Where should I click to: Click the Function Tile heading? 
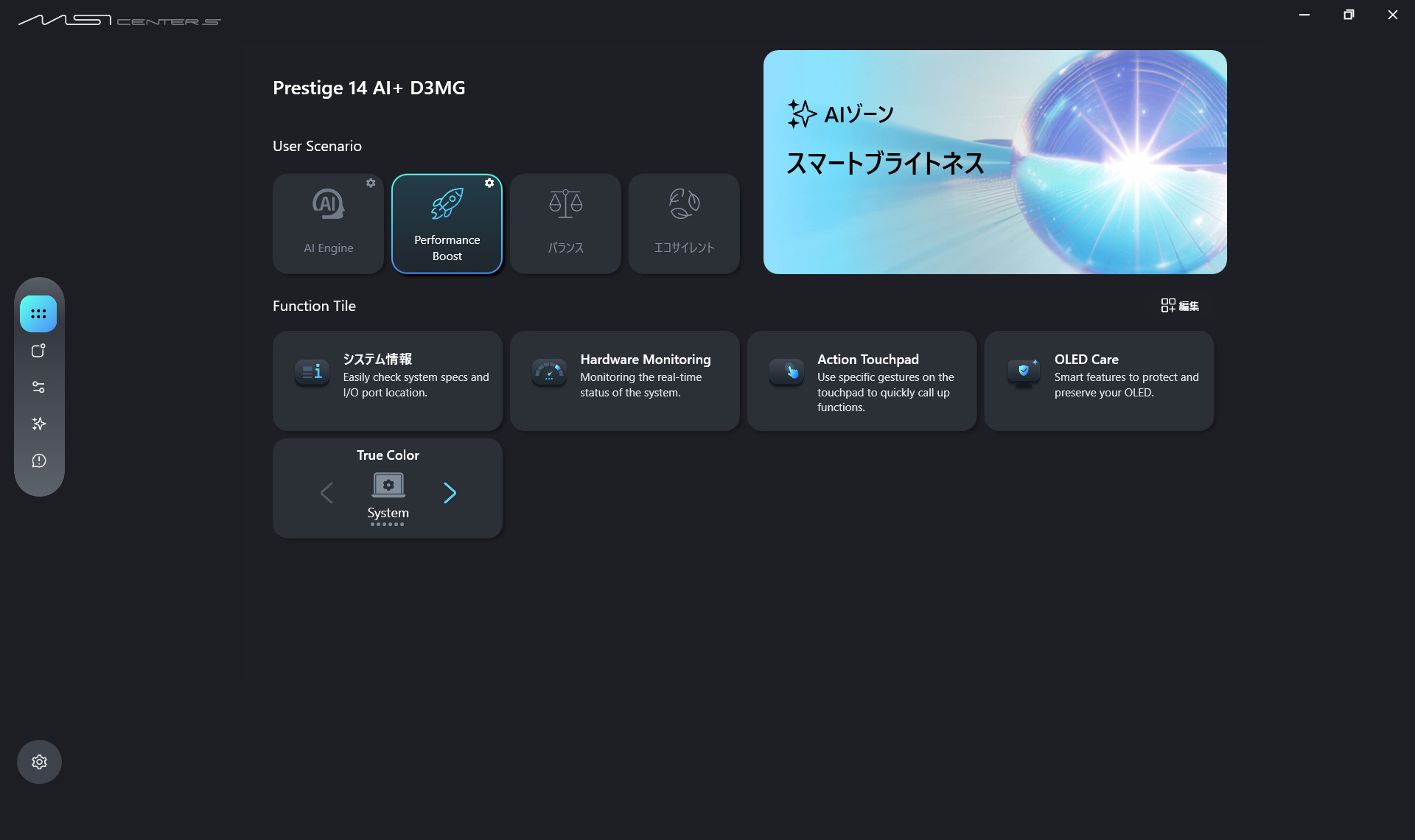pos(314,306)
